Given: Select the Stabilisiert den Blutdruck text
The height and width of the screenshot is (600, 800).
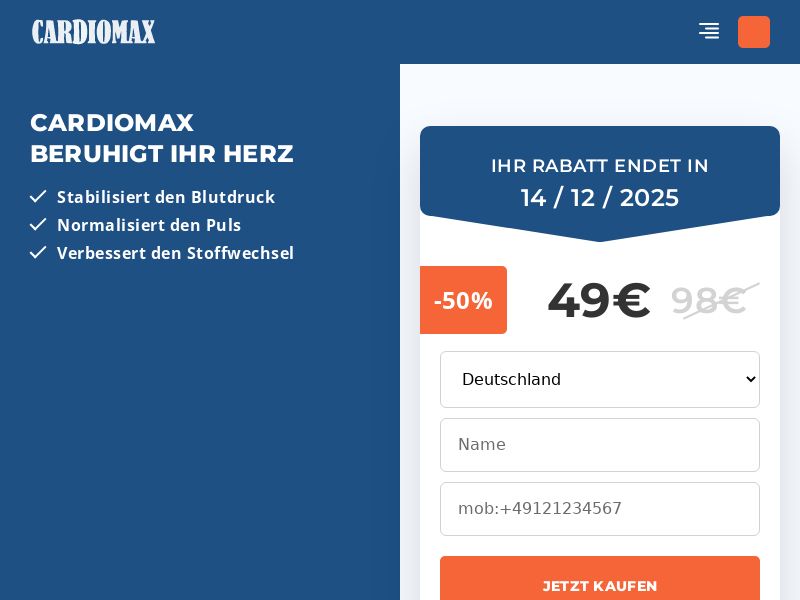Looking at the screenshot, I should coord(166,197).
